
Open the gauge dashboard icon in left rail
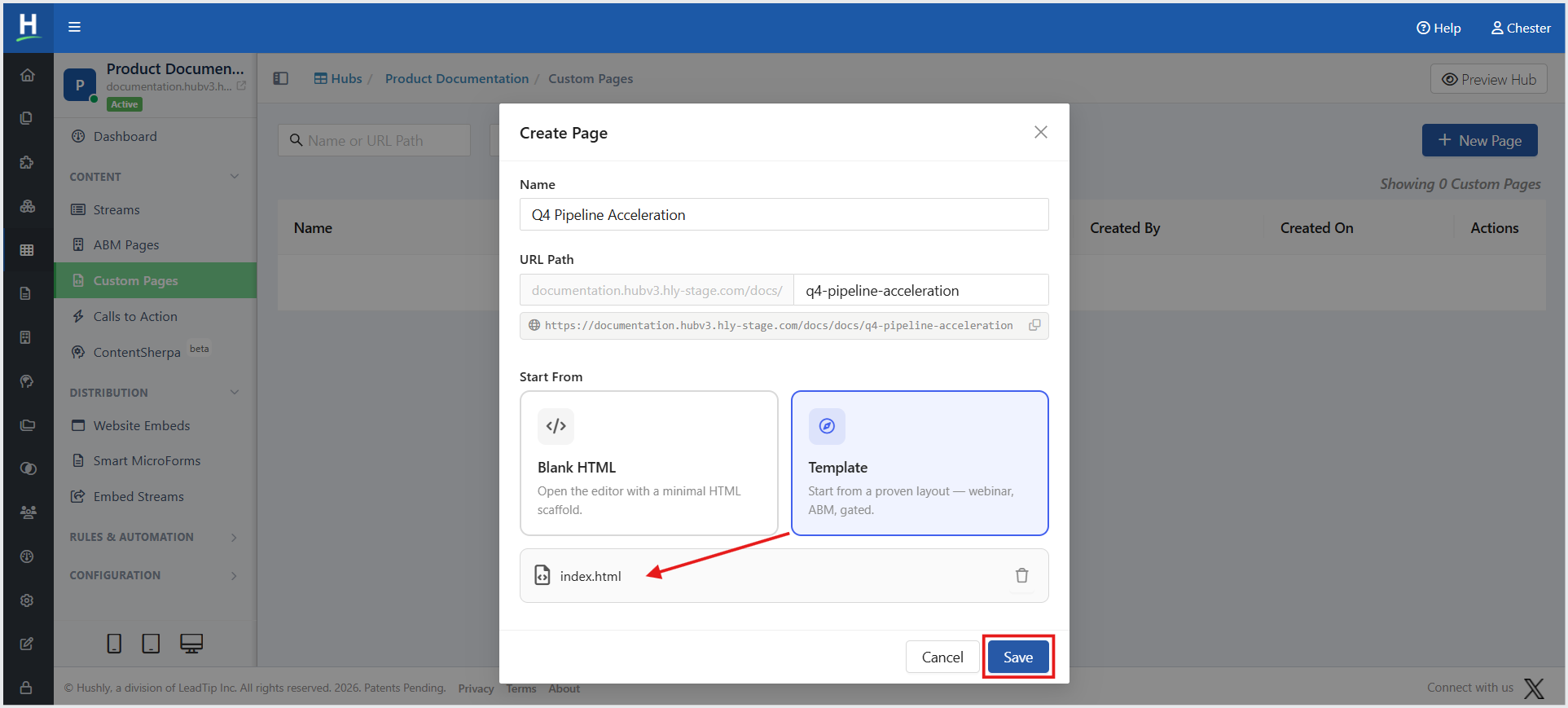click(27, 556)
